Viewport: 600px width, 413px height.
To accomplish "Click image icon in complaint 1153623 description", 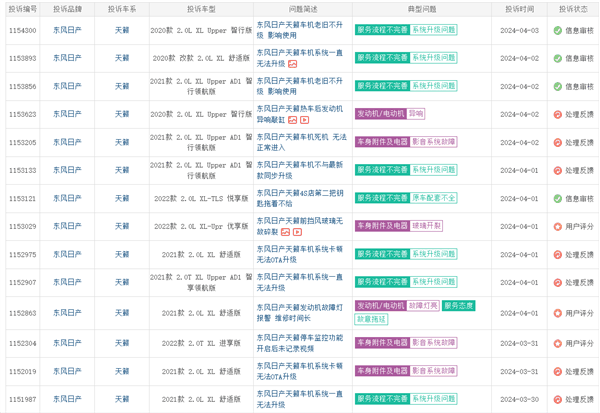I will 292,120.
